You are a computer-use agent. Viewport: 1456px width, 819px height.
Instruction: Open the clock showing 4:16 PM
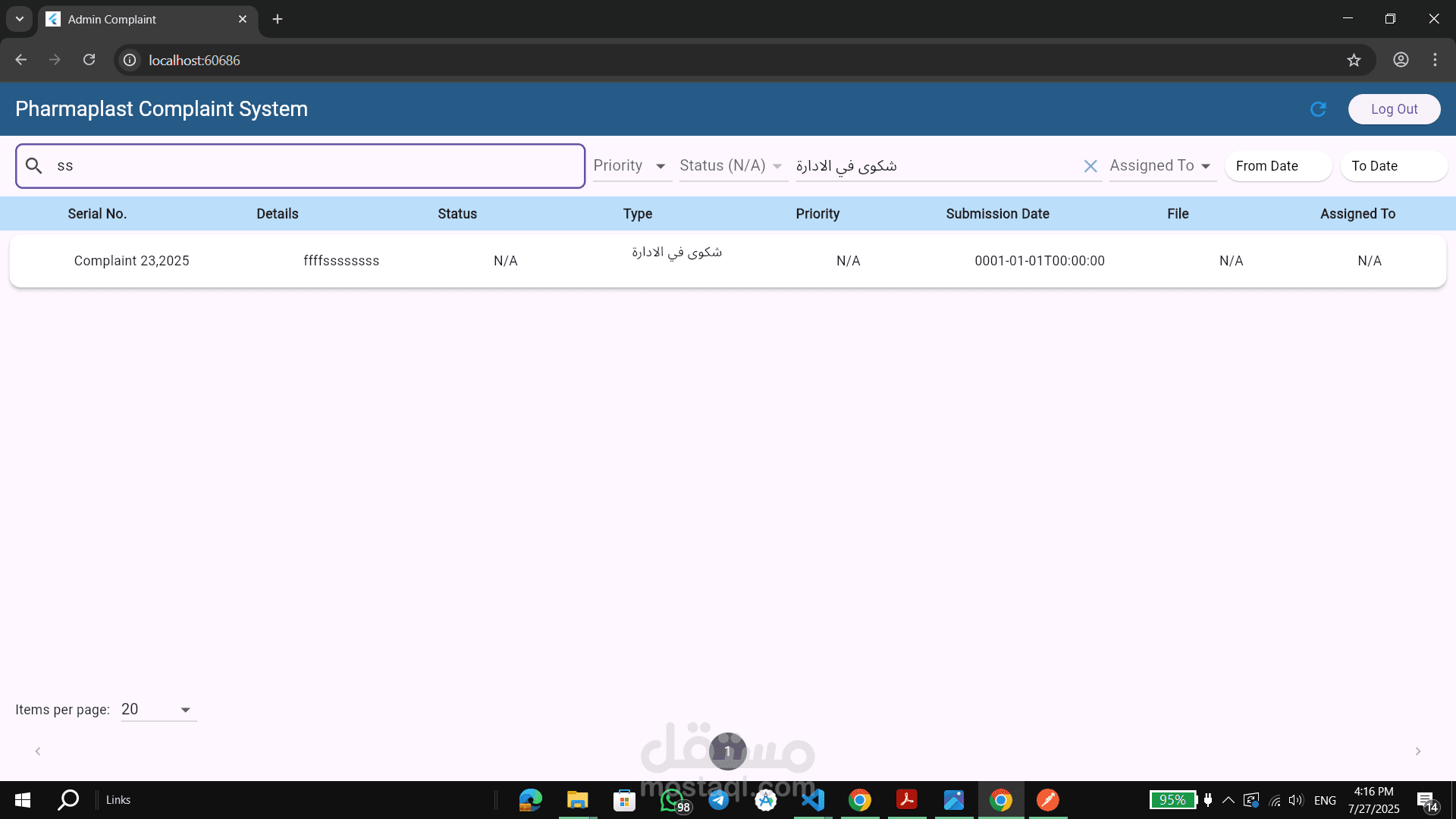click(x=1373, y=800)
